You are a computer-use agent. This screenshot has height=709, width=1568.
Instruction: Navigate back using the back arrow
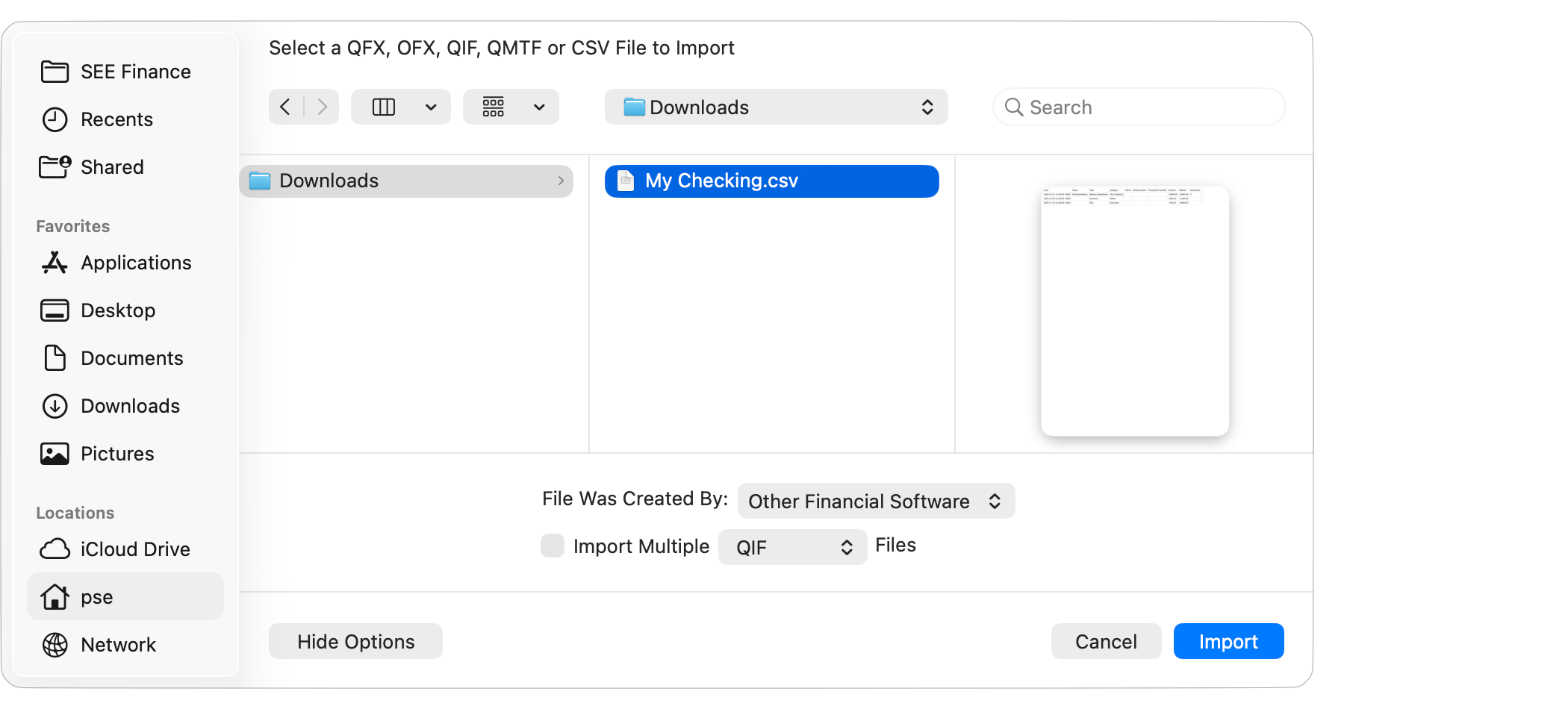284,107
